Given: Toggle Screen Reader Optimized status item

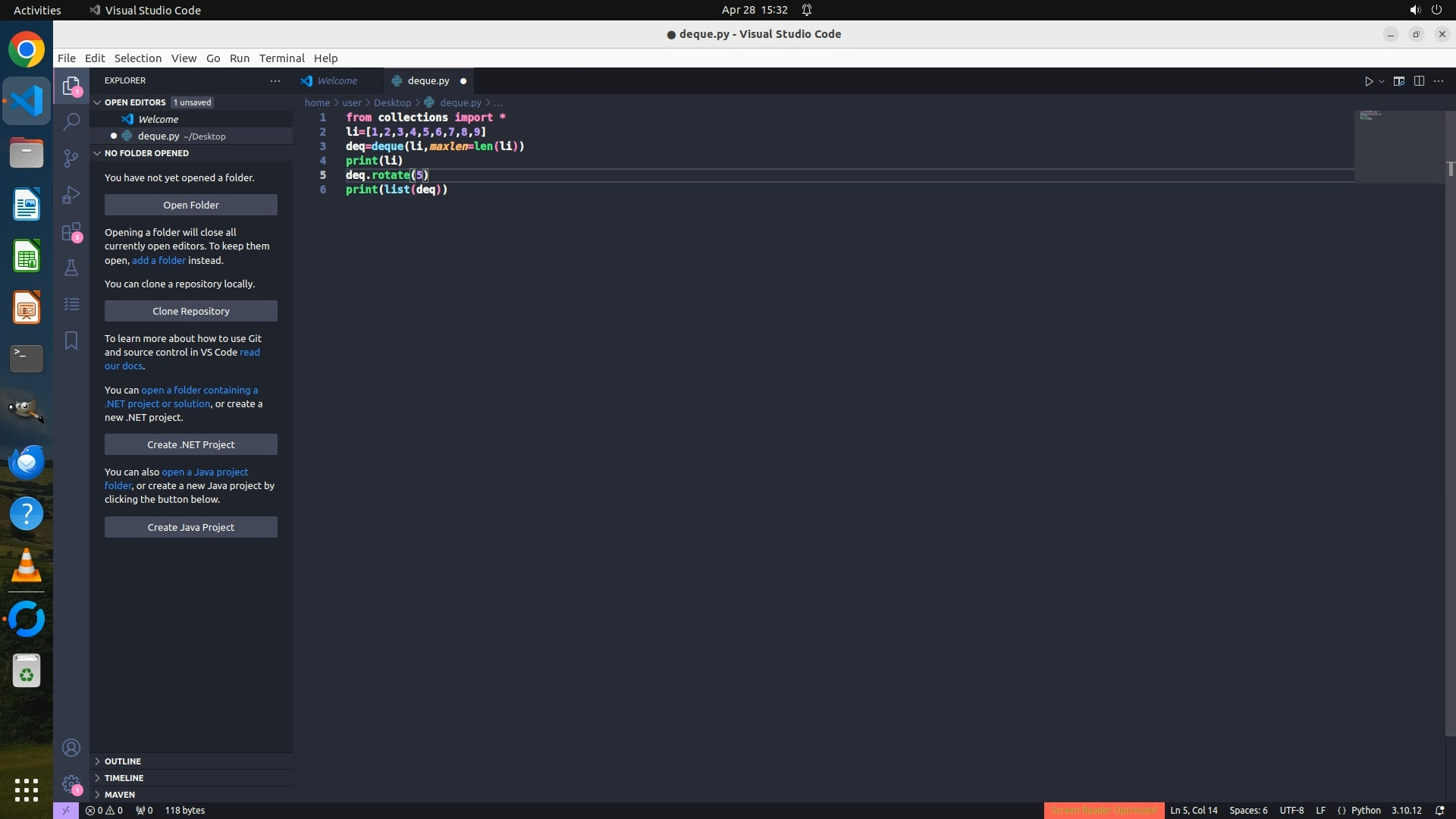Looking at the screenshot, I should click(x=1103, y=810).
